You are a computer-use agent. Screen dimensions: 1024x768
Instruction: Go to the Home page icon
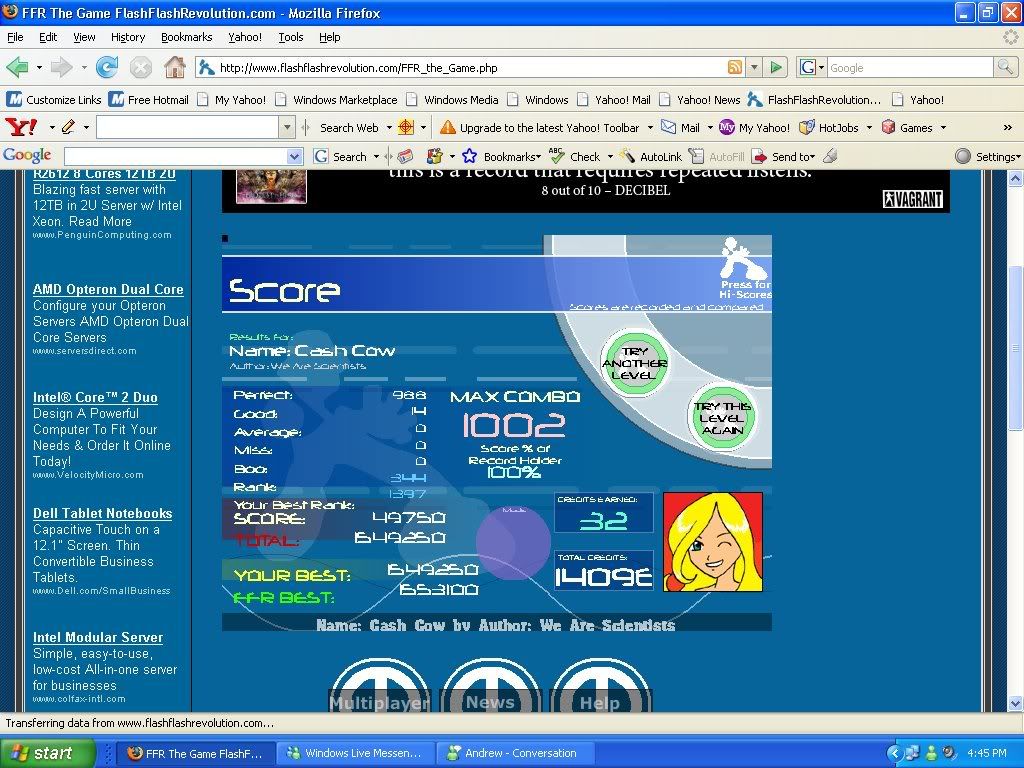click(174, 68)
